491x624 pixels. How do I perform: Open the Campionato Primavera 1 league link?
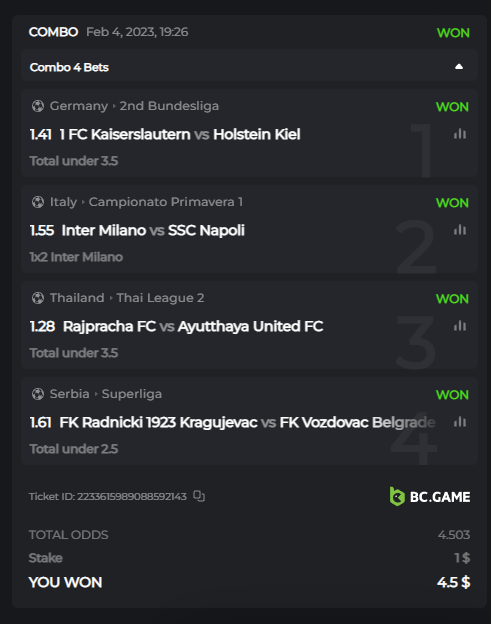pyautogui.click(x=166, y=202)
